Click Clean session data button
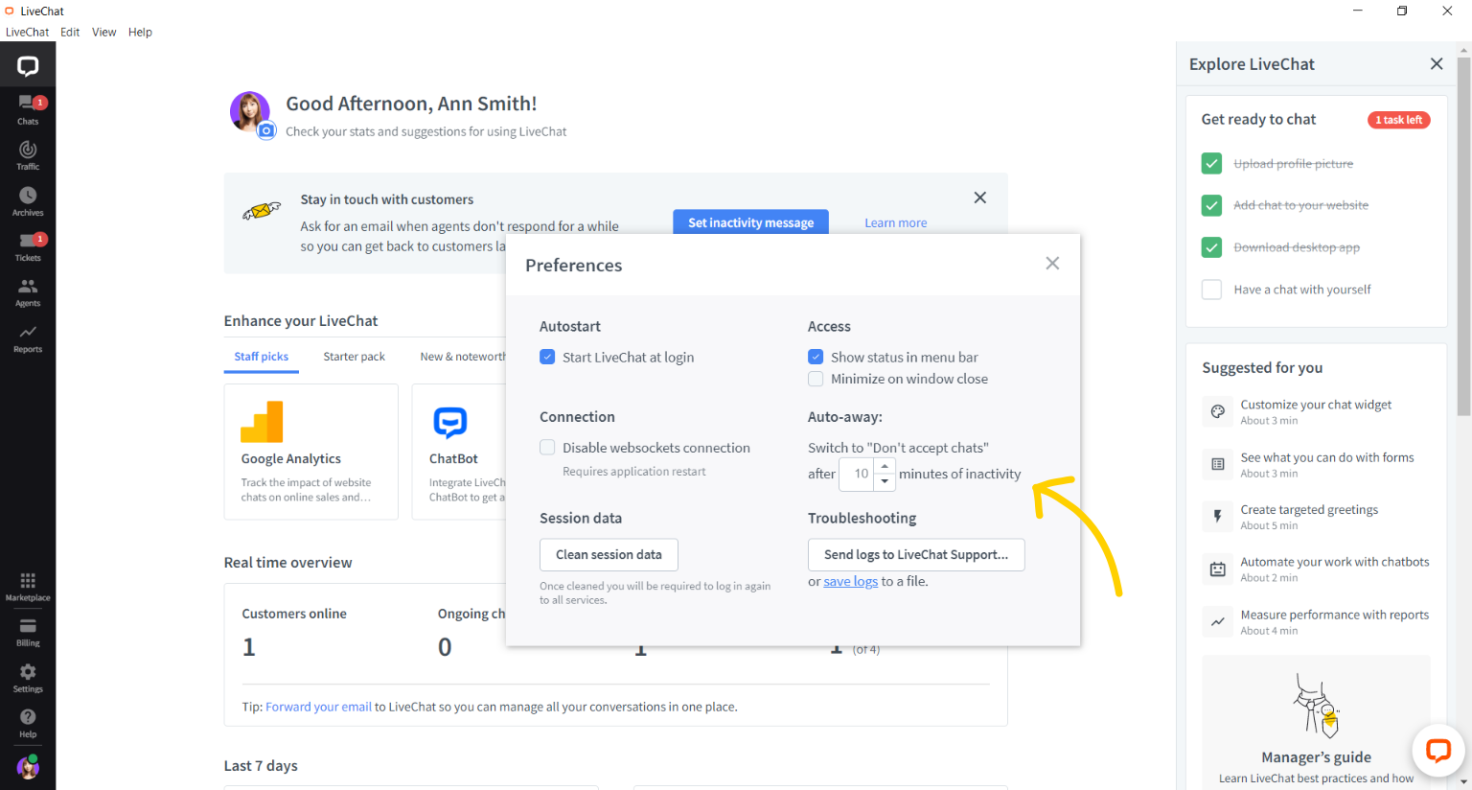 click(x=609, y=555)
